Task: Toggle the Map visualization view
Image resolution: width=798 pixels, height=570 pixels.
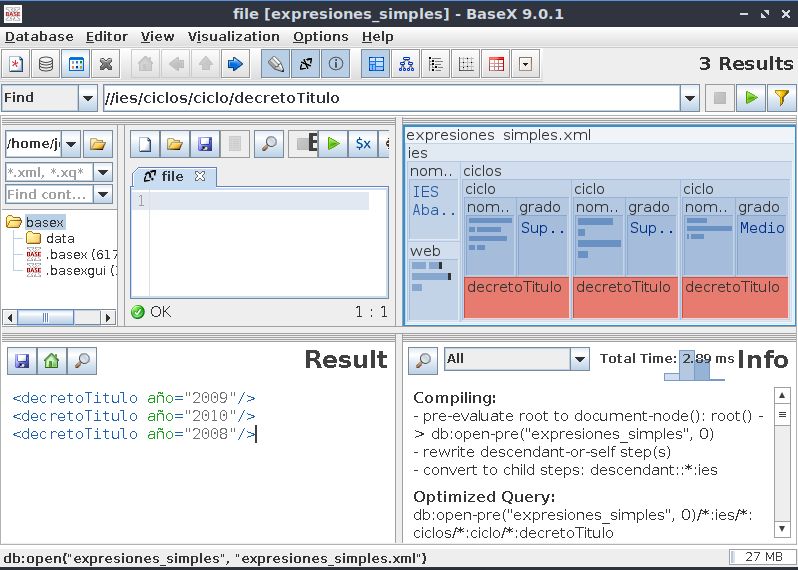Action: (x=377, y=64)
